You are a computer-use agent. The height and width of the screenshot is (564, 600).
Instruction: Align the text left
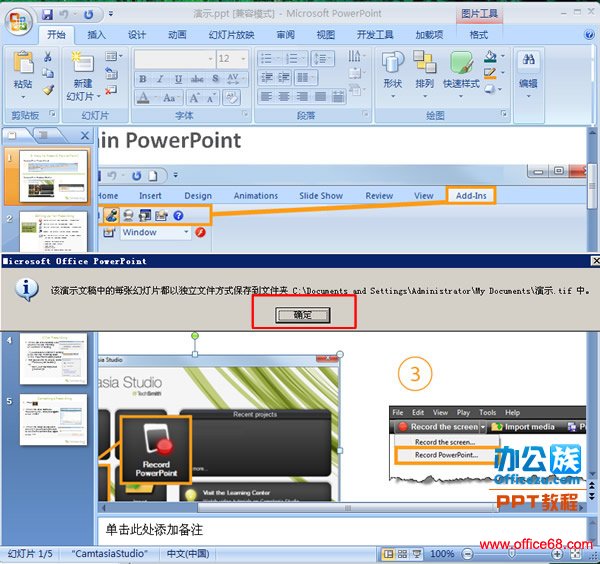266,97
